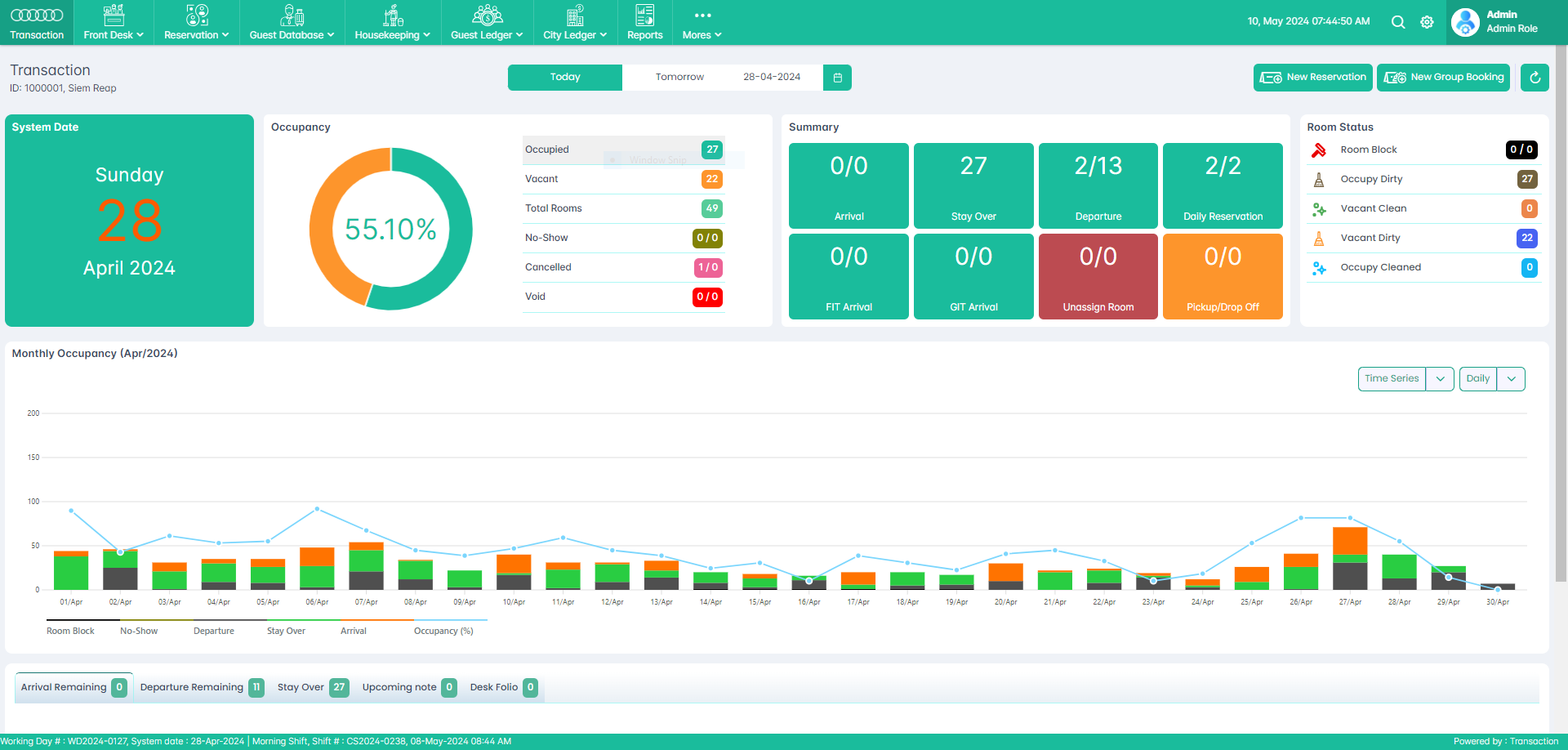
Task: Open the Front Desk menu
Action: click(x=114, y=23)
